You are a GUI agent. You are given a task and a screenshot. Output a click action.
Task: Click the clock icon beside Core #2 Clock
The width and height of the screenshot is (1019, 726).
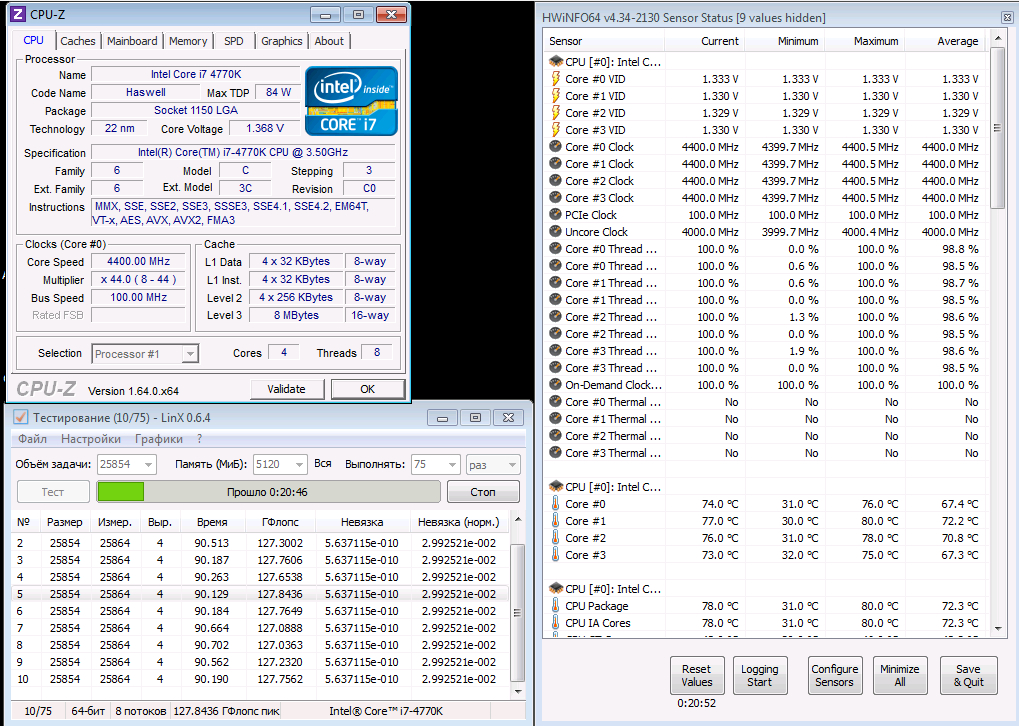(x=556, y=180)
